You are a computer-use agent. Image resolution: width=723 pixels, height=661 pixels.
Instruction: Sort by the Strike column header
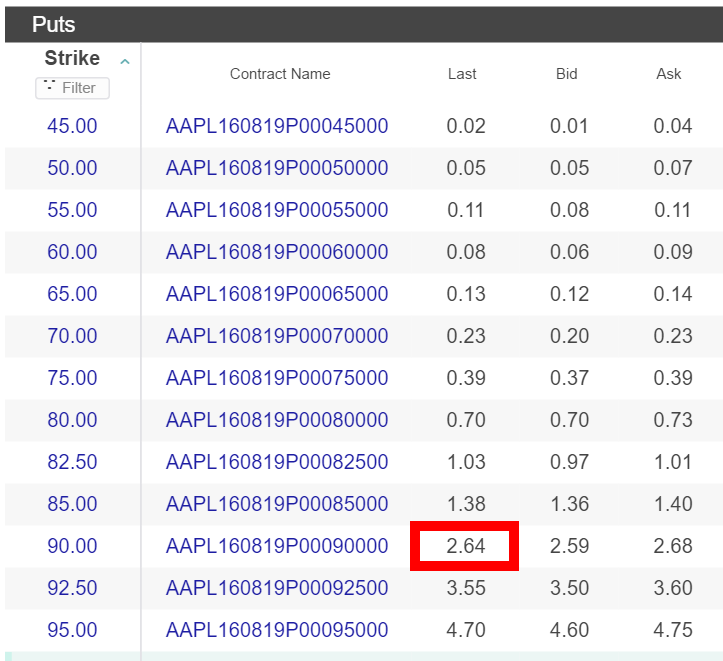click(72, 58)
